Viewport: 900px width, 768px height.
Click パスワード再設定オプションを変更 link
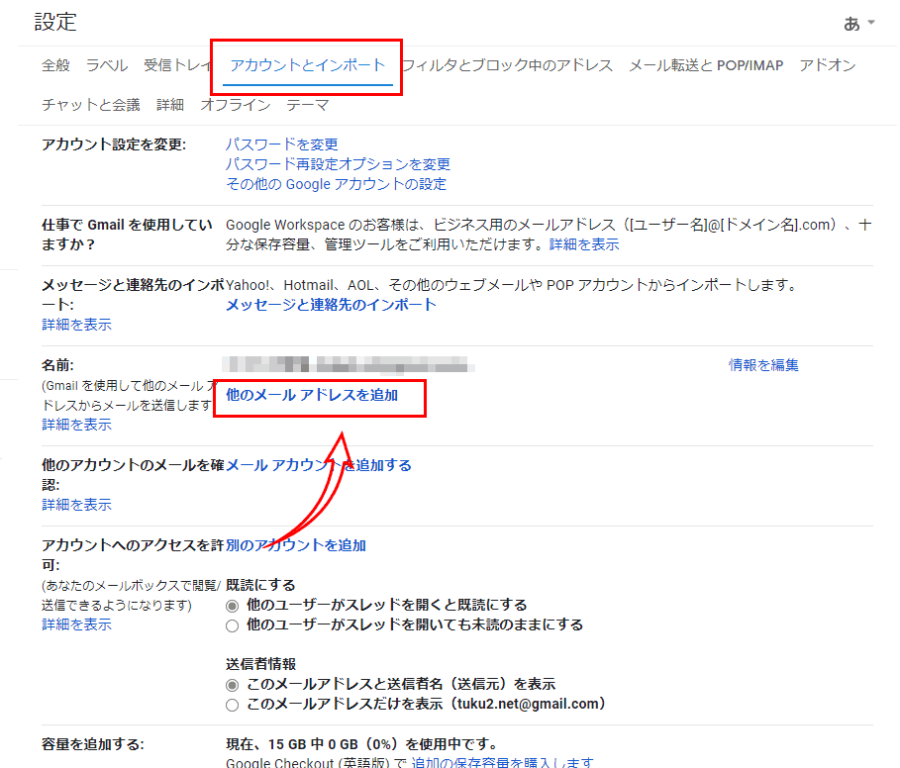pyautogui.click(x=338, y=164)
